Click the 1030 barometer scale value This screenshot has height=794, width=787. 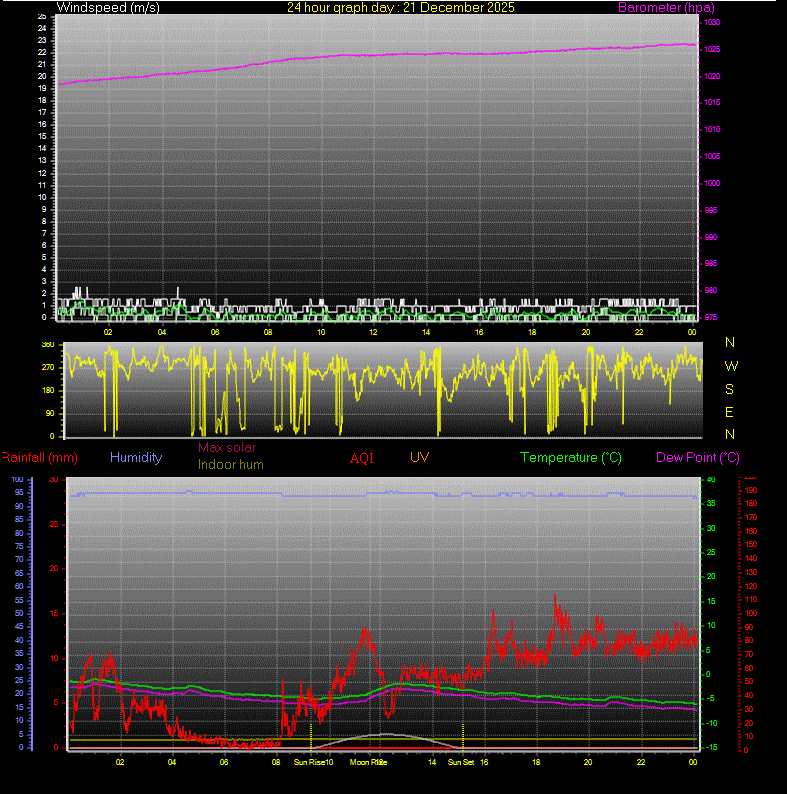[712, 22]
